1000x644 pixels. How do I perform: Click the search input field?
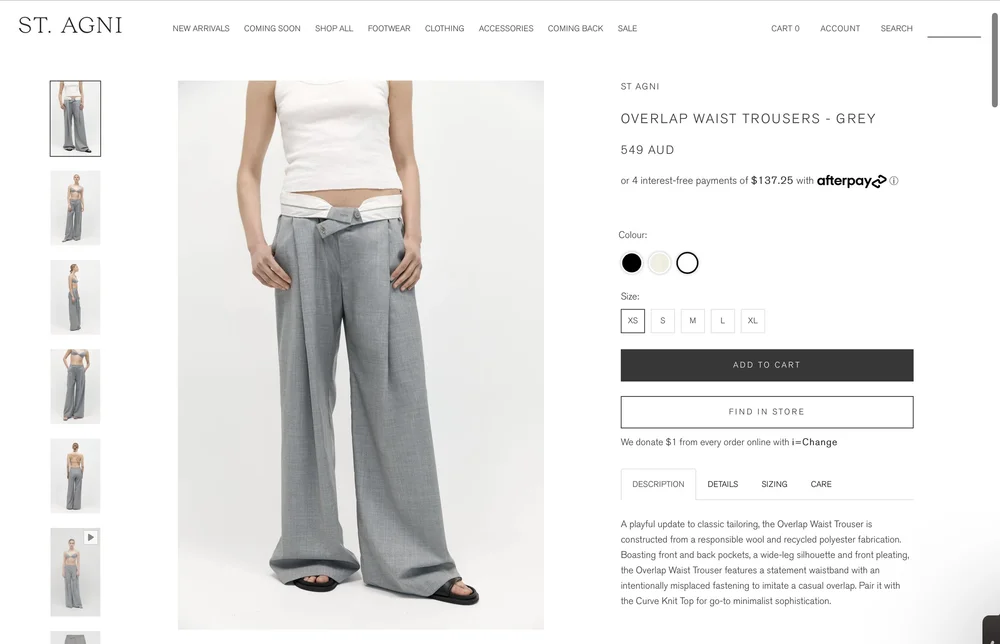point(953,29)
